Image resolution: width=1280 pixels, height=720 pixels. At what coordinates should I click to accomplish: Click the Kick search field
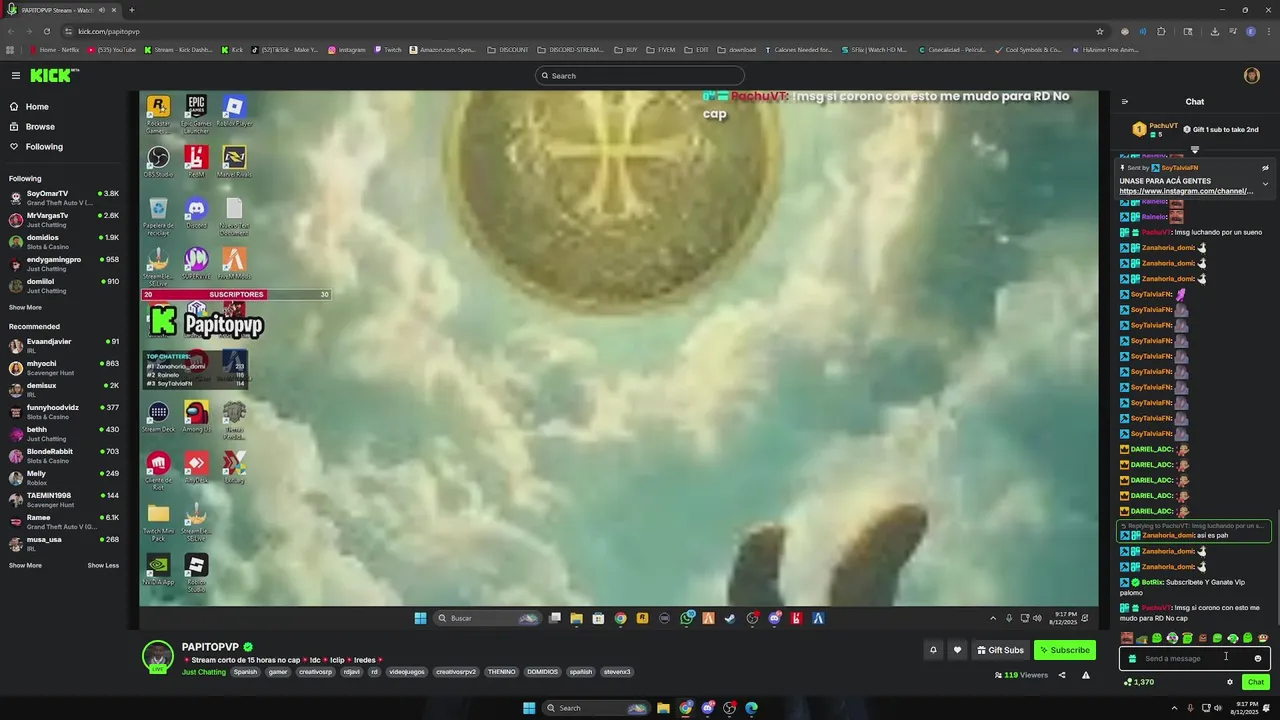(x=640, y=76)
